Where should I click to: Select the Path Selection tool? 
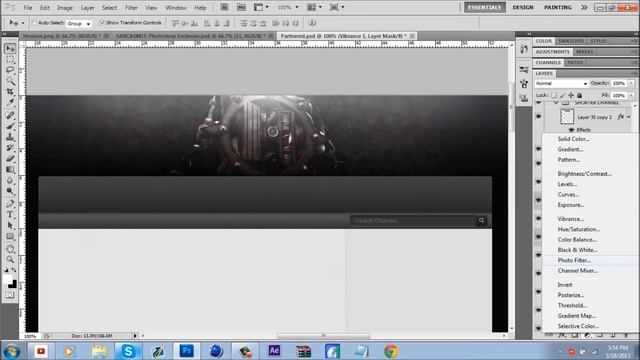tap(10, 225)
